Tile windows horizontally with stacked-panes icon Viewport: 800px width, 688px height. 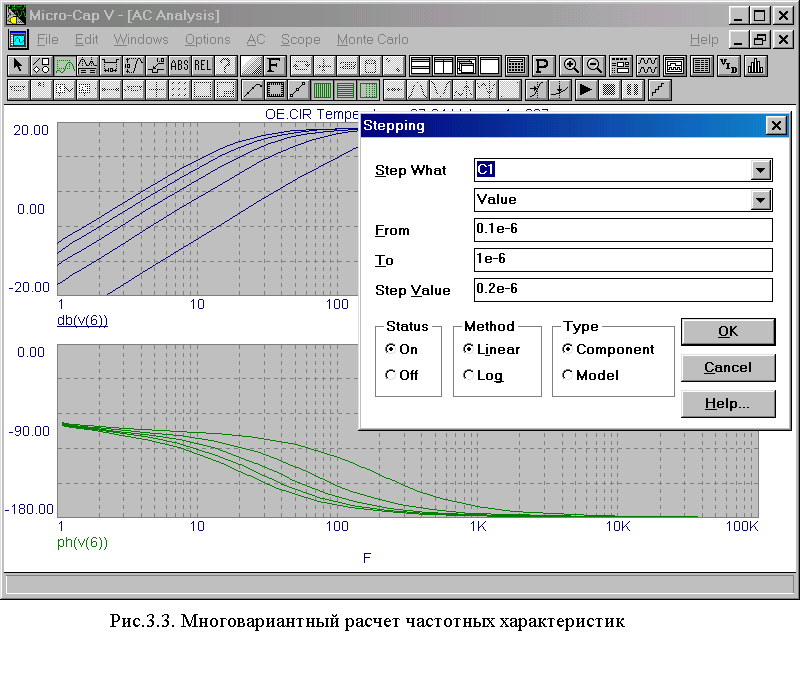click(x=420, y=66)
